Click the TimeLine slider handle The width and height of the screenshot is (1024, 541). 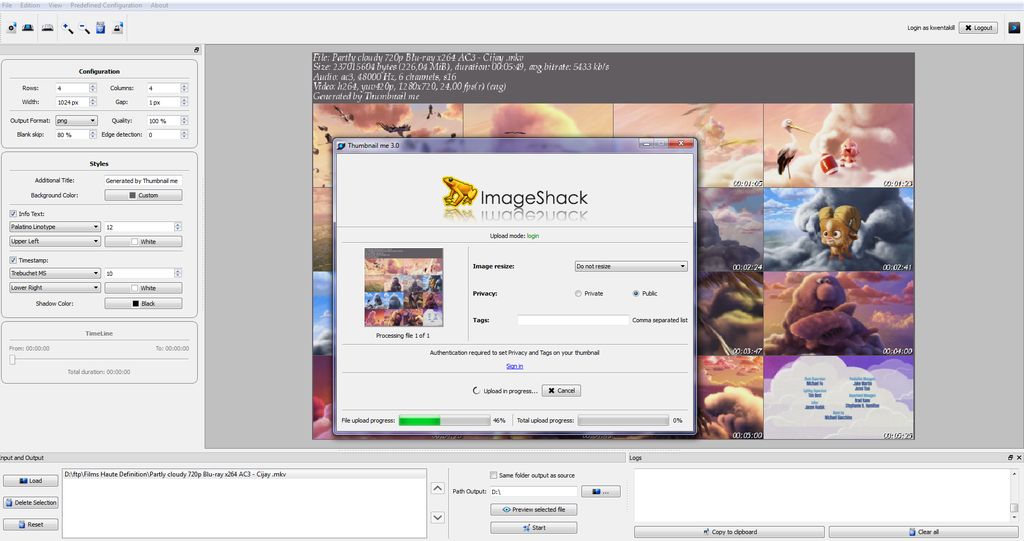(x=12, y=359)
